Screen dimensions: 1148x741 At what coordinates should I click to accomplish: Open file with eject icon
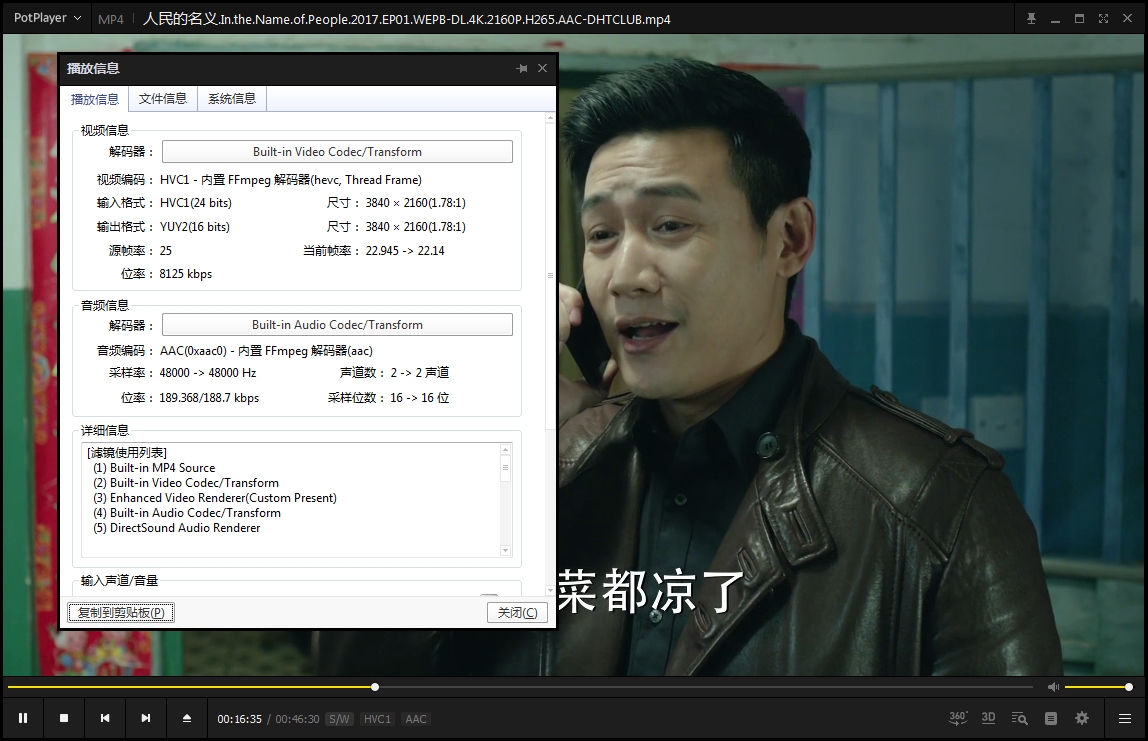point(187,718)
